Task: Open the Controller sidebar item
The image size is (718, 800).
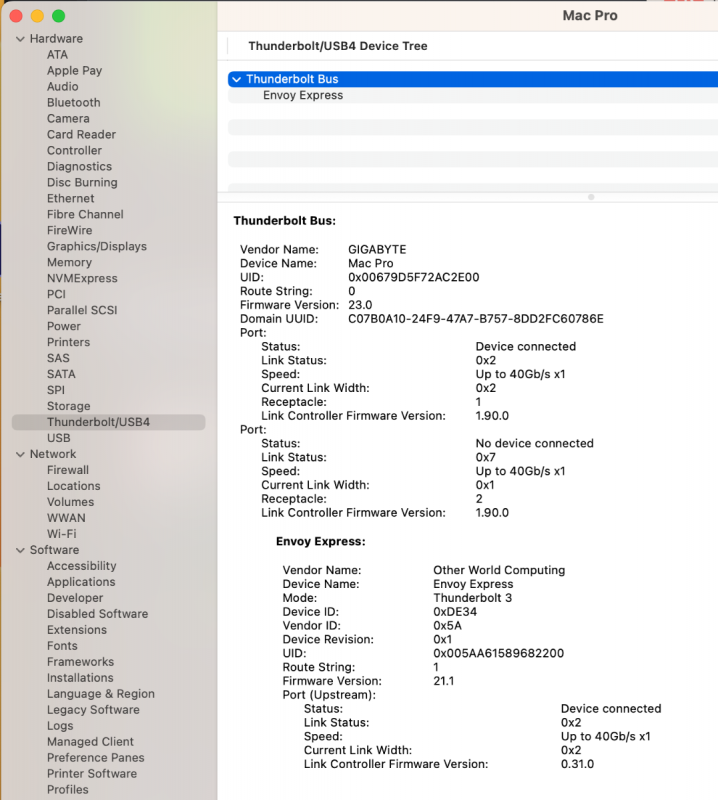Action: tap(75, 151)
